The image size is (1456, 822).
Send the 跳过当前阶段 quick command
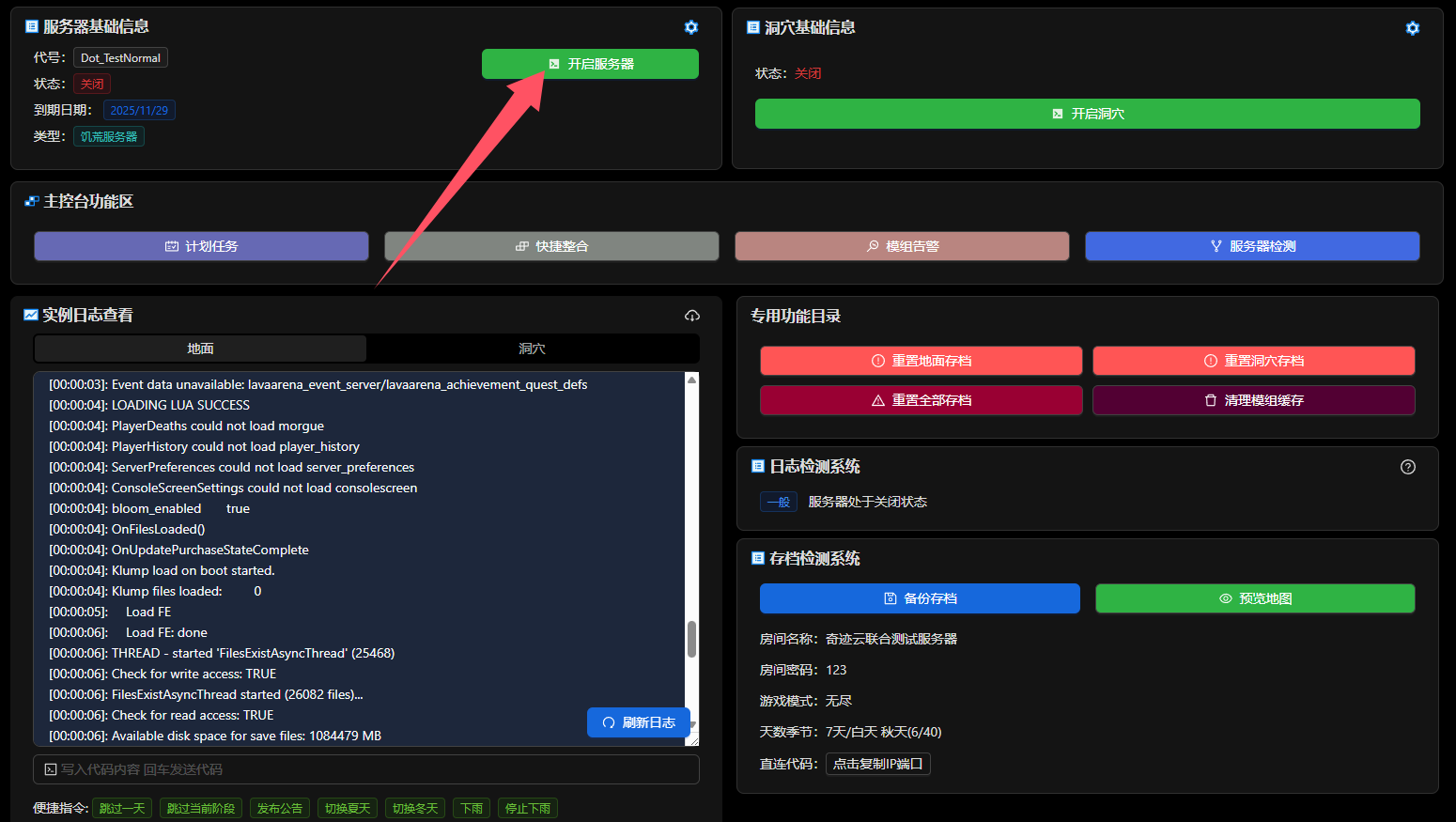201,808
